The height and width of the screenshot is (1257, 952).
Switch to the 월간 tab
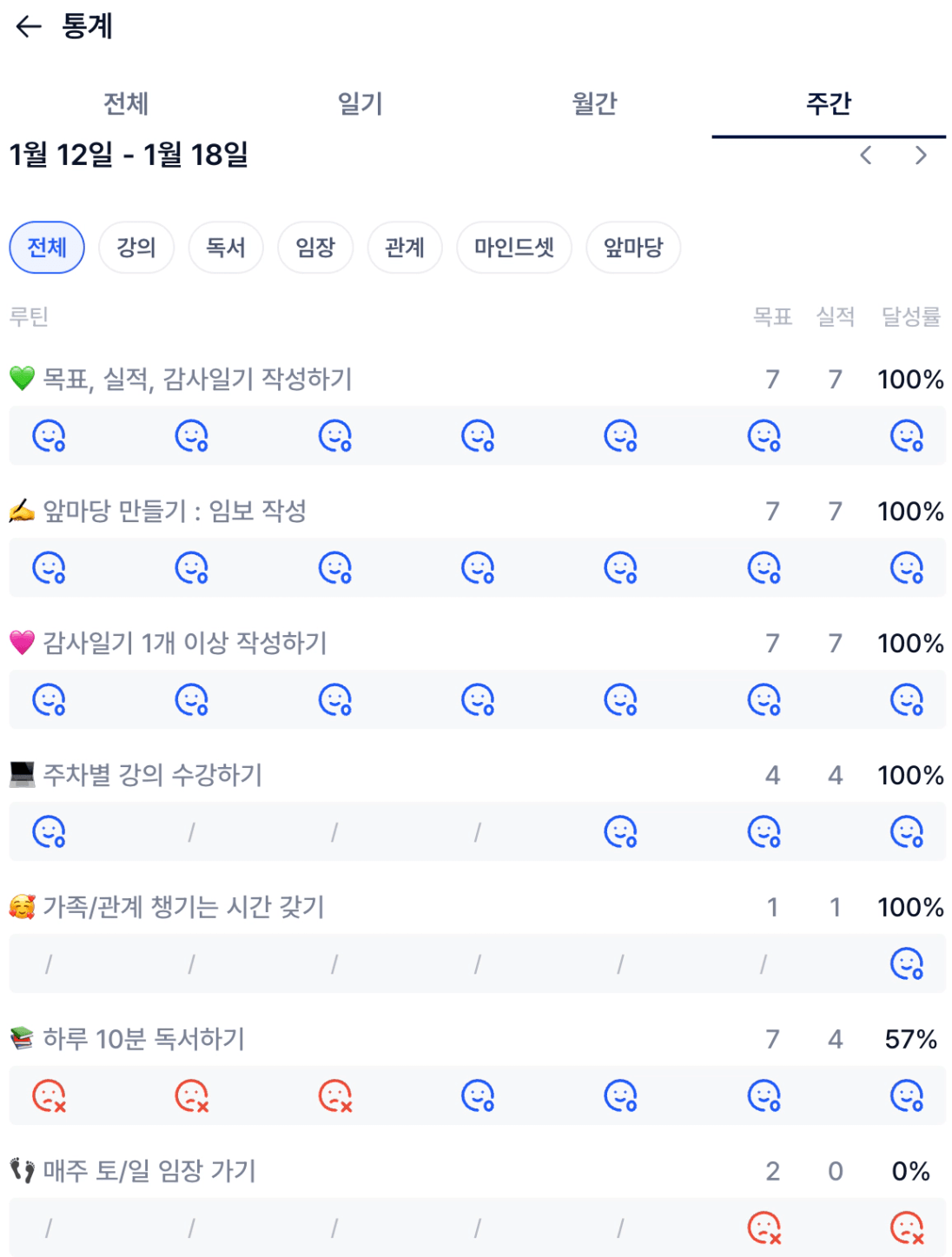(594, 103)
